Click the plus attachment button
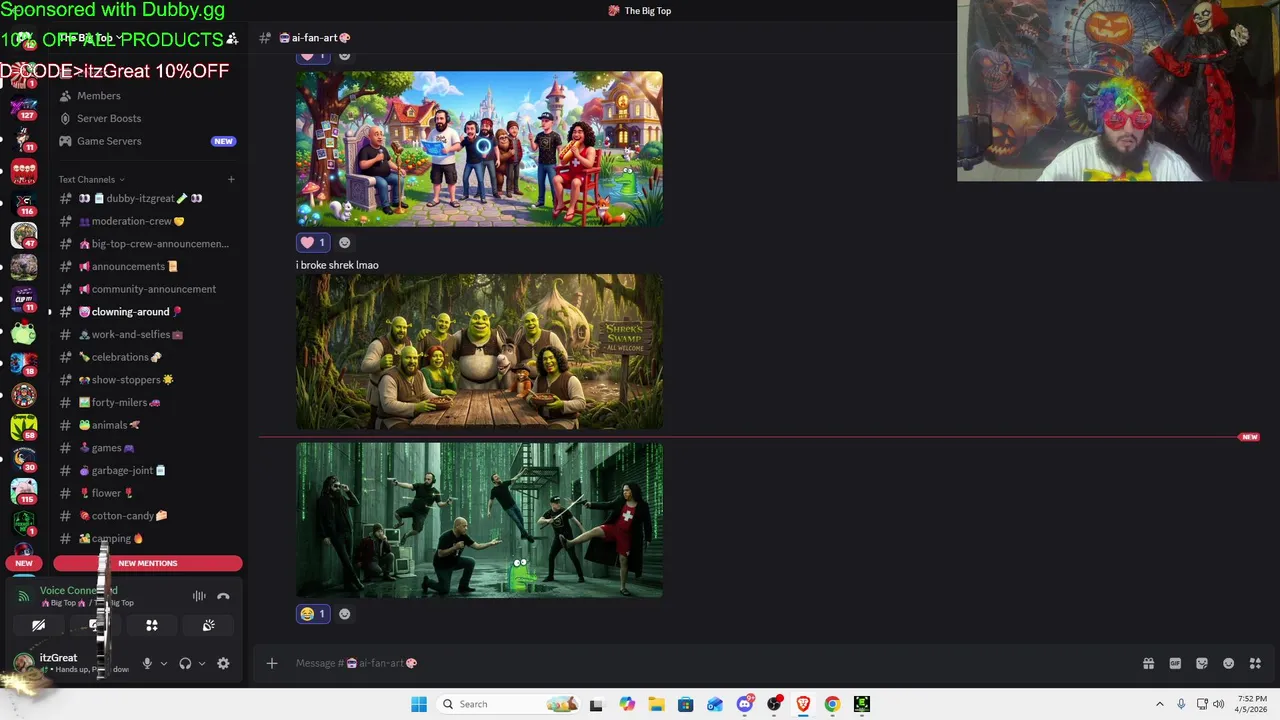 tap(271, 663)
